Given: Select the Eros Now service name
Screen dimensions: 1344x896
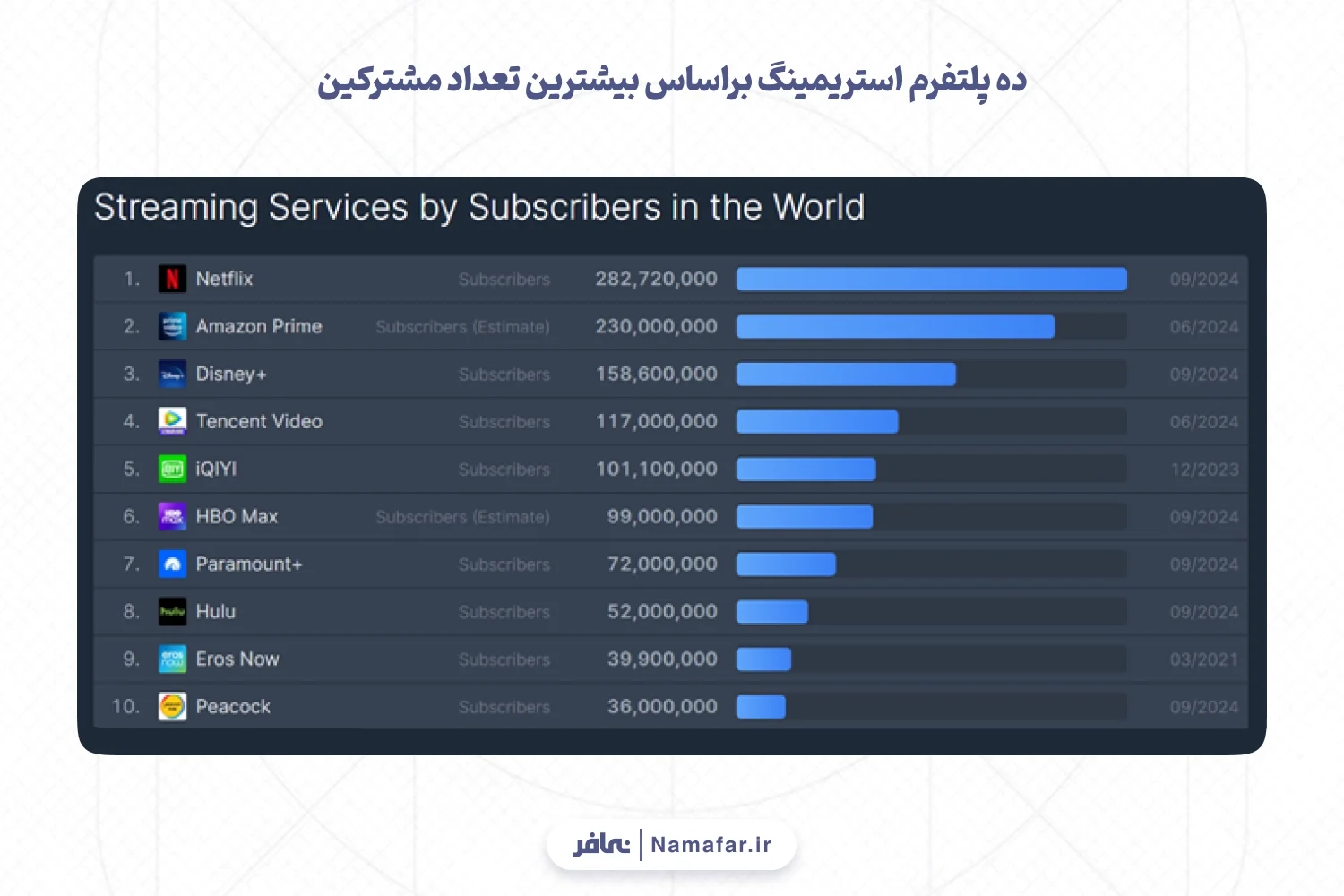Looking at the screenshot, I should coord(237,659).
